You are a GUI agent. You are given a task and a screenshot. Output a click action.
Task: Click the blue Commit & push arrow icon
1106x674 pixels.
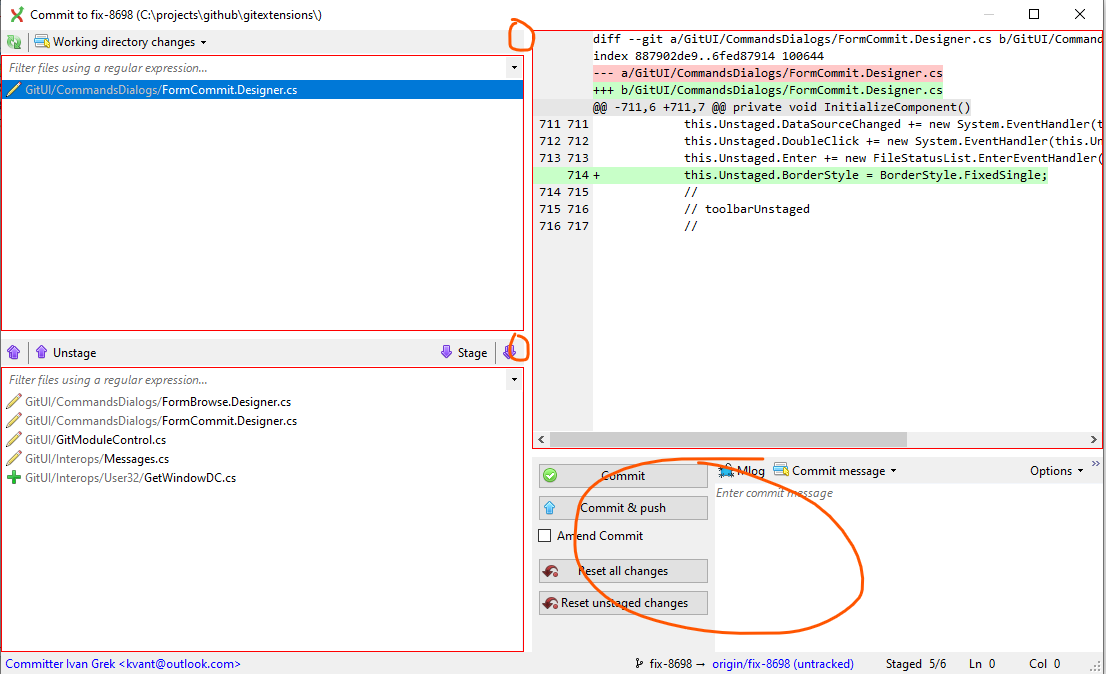pyautogui.click(x=549, y=508)
